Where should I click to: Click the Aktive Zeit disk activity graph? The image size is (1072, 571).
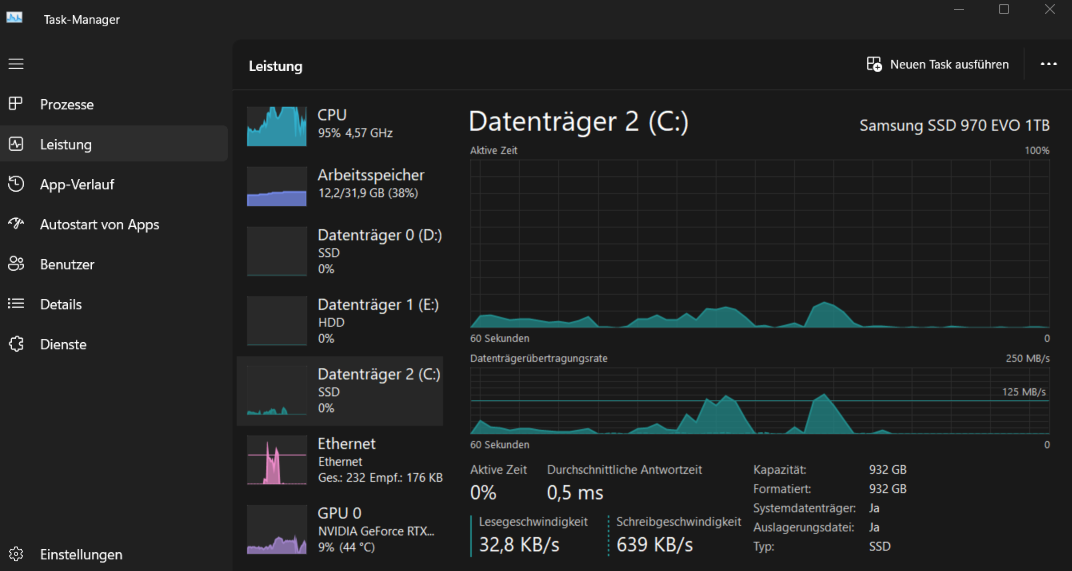pyautogui.click(x=760, y=244)
